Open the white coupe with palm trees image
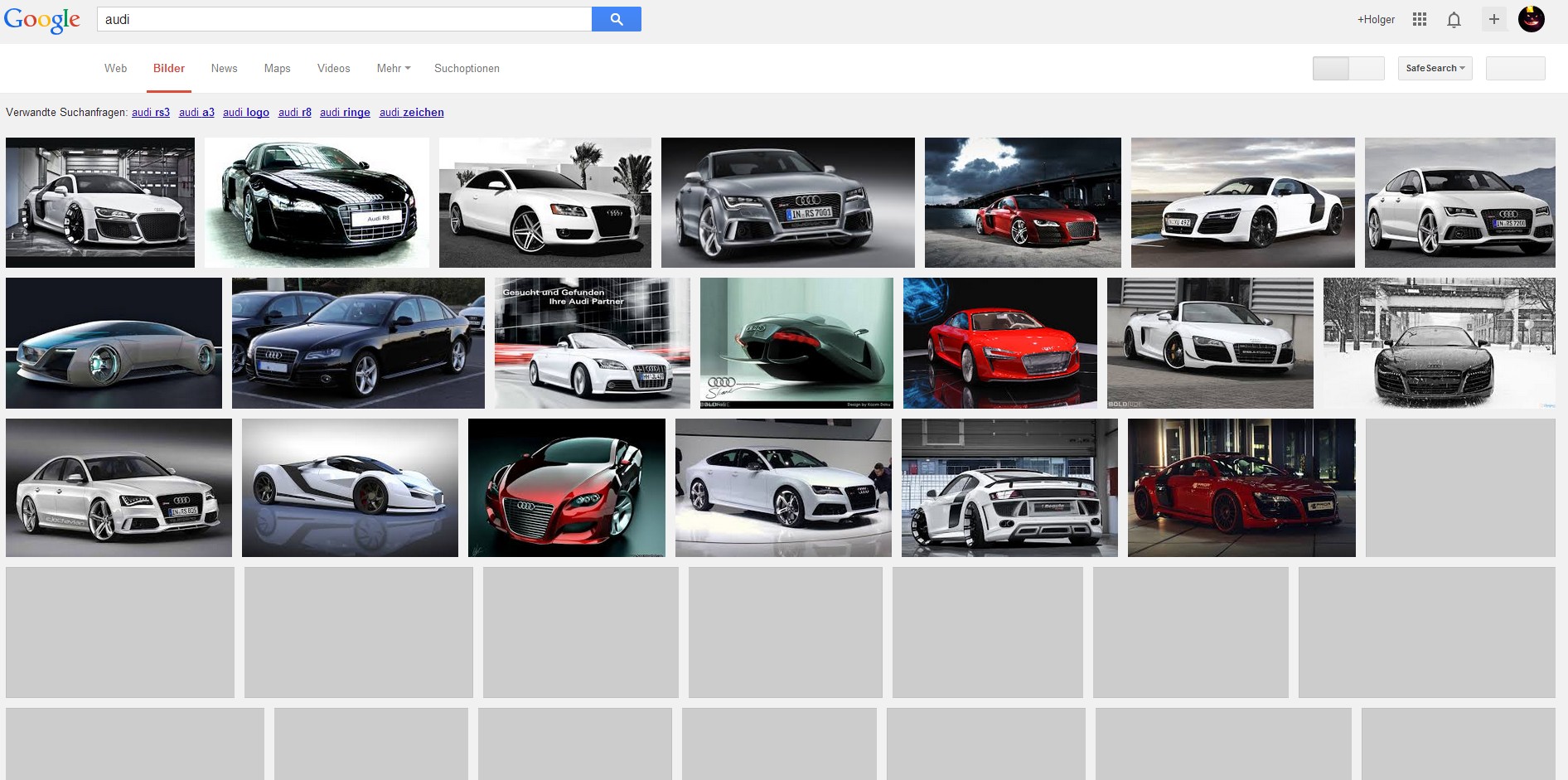Screen dimensions: 1568x780 pyautogui.click(x=545, y=202)
